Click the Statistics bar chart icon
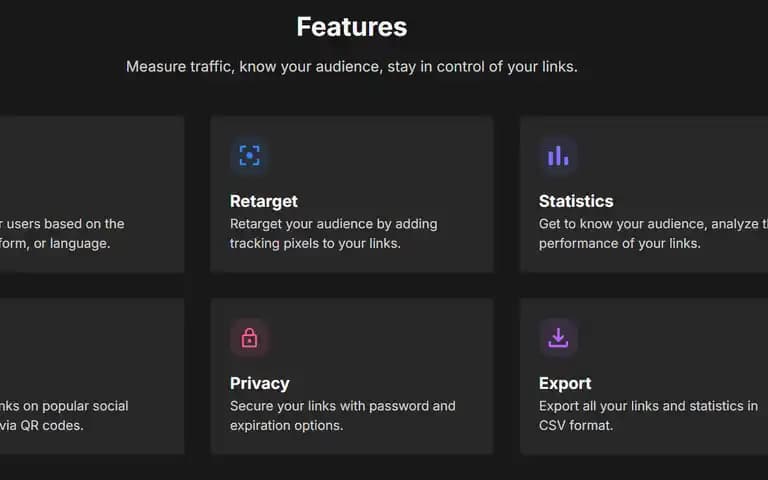Image resolution: width=768 pixels, height=480 pixels. point(558,156)
